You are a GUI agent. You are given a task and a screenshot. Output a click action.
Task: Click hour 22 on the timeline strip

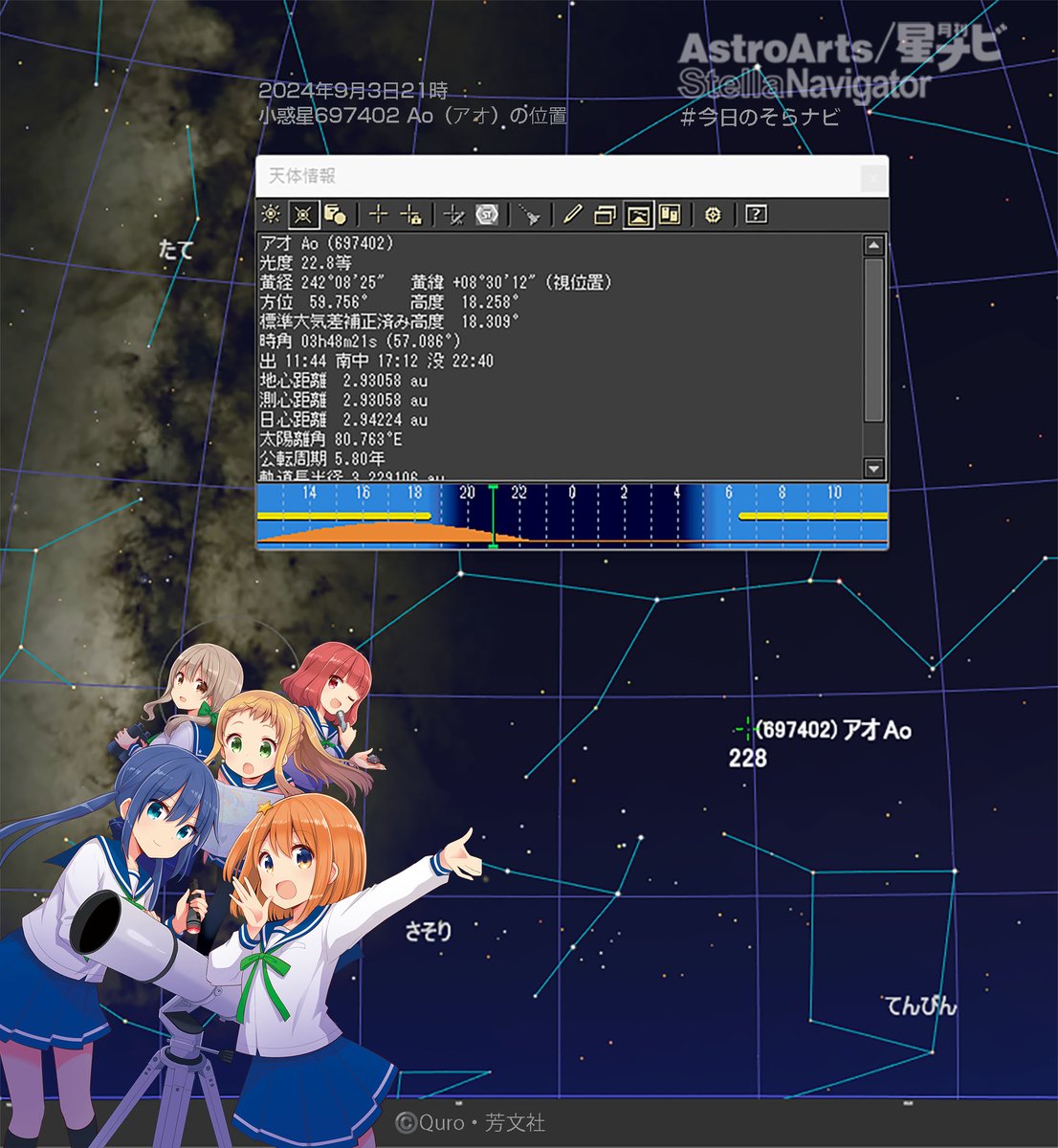[x=518, y=493]
